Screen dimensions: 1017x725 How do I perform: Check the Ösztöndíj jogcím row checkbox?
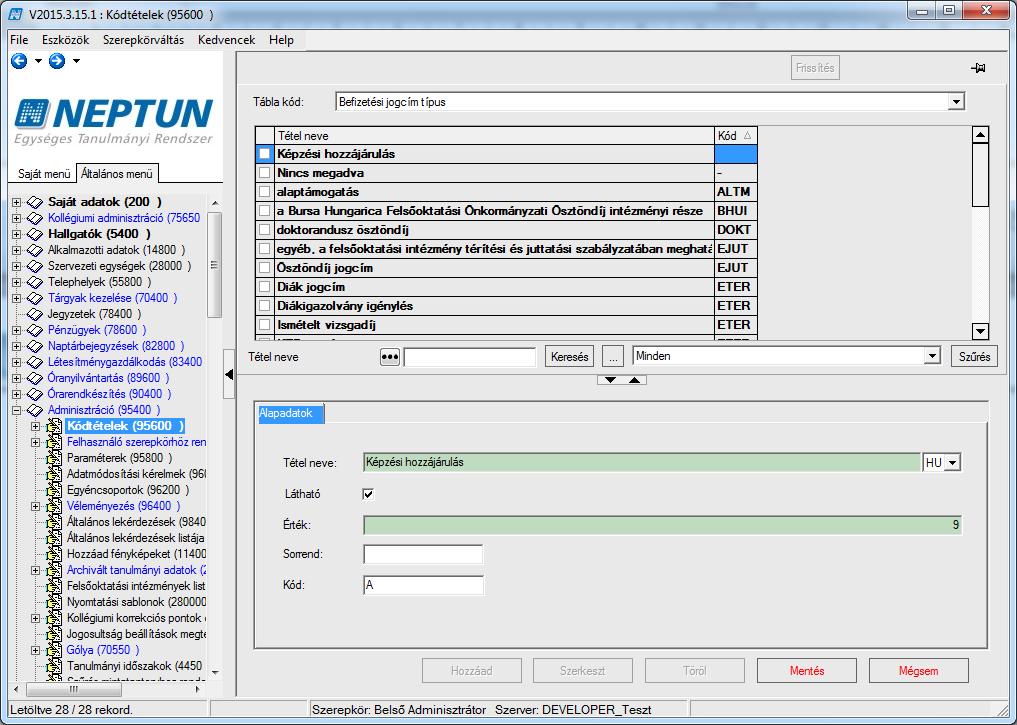tap(264, 268)
